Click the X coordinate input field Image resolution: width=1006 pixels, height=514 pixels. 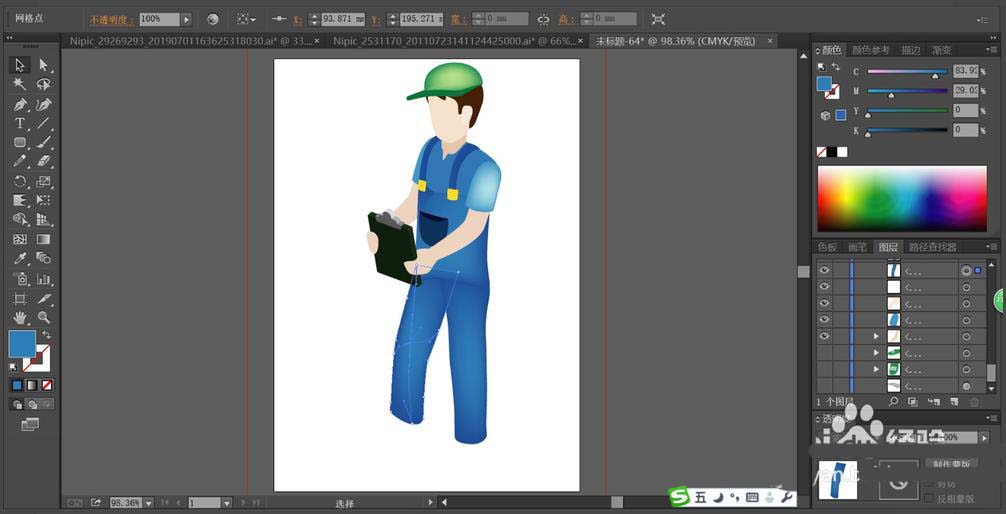pos(343,19)
